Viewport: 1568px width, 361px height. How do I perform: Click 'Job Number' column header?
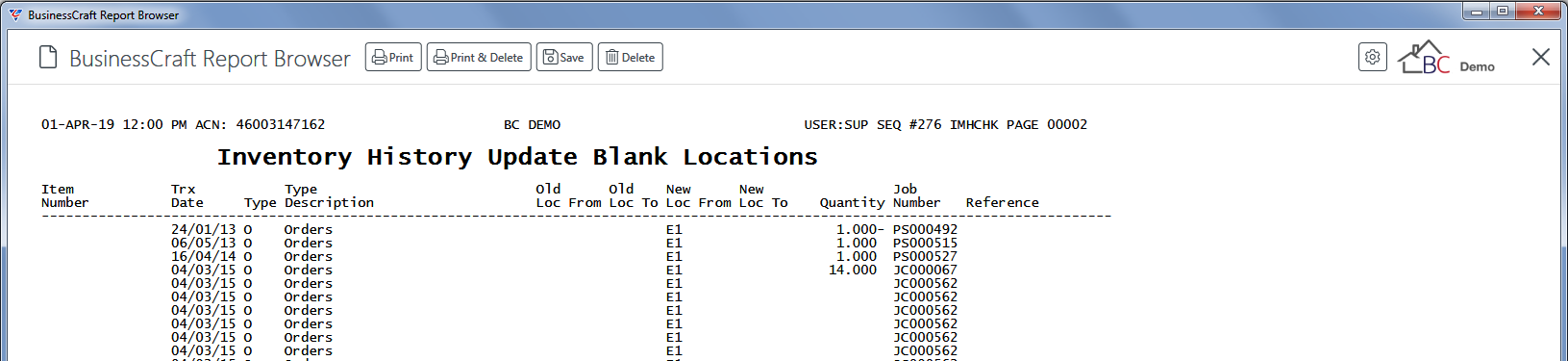pyautogui.click(x=916, y=196)
